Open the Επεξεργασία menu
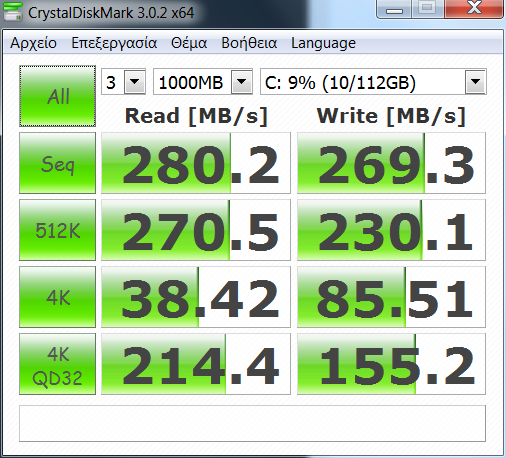This screenshot has width=506, height=458. pos(114,43)
